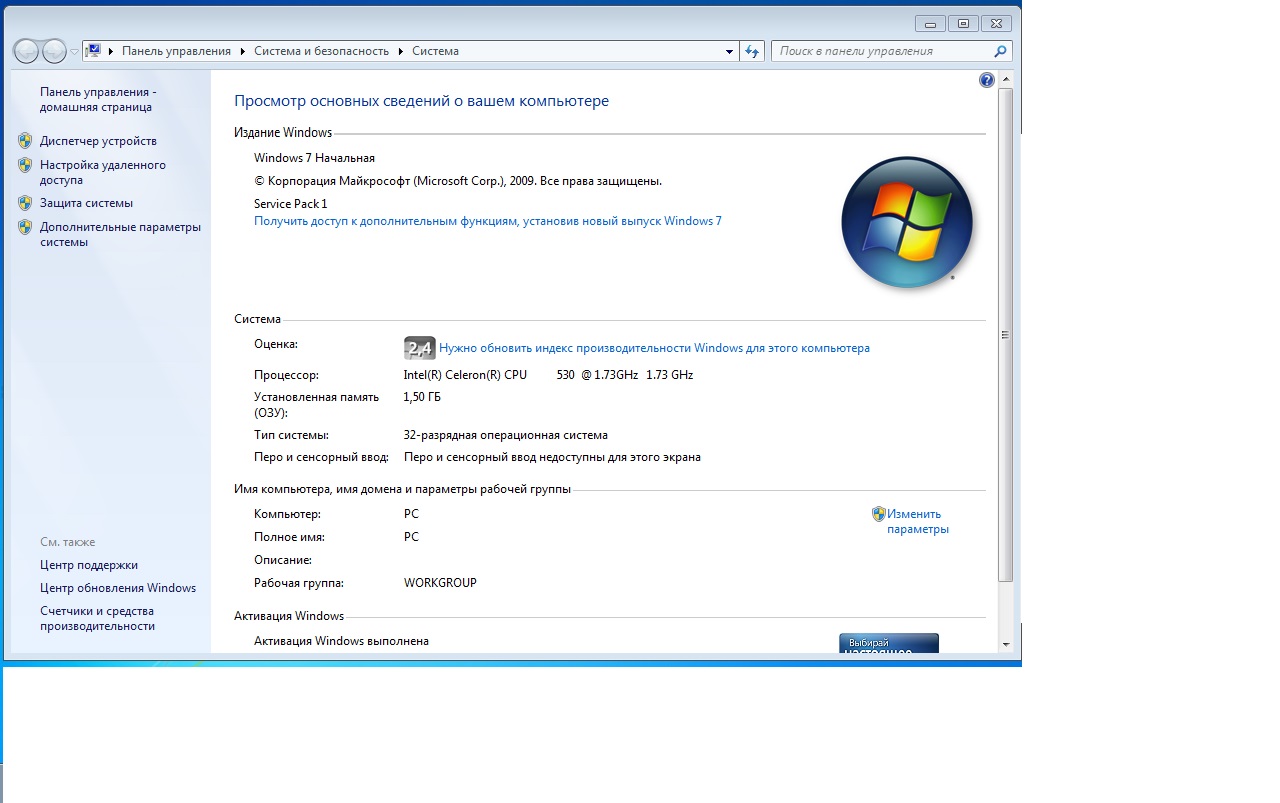Image resolution: width=1280 pixels, height=803 pixels.
Task: Maximize the System window
Action: pyautogui.click(x=963, y=23)
